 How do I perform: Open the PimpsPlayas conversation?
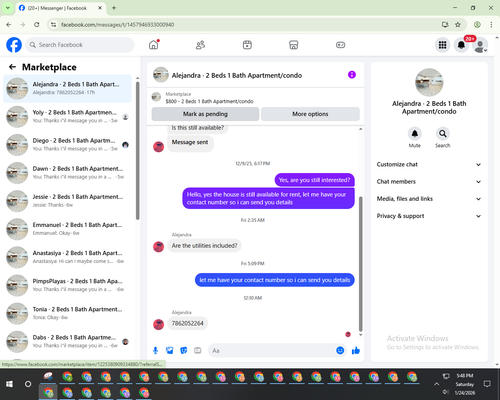[67, 285]
